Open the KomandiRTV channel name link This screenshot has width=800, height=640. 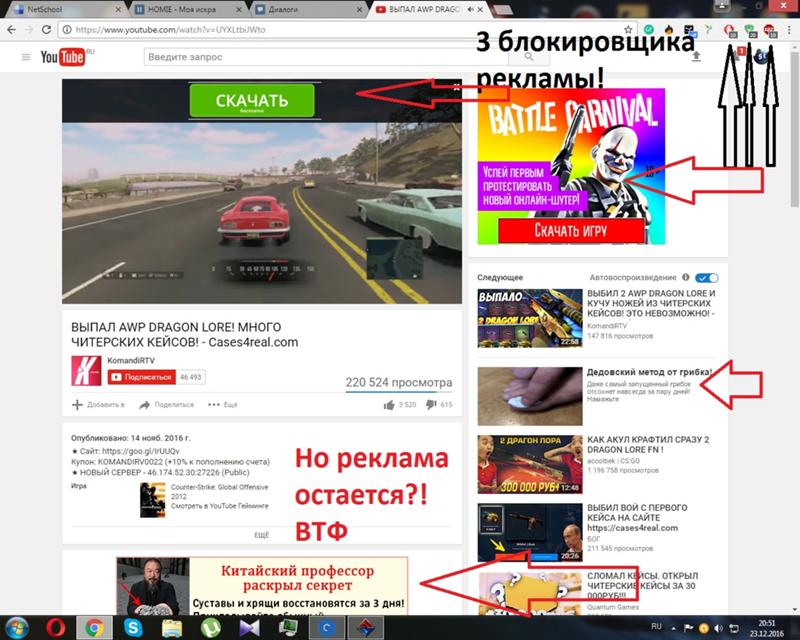point(131,360)
